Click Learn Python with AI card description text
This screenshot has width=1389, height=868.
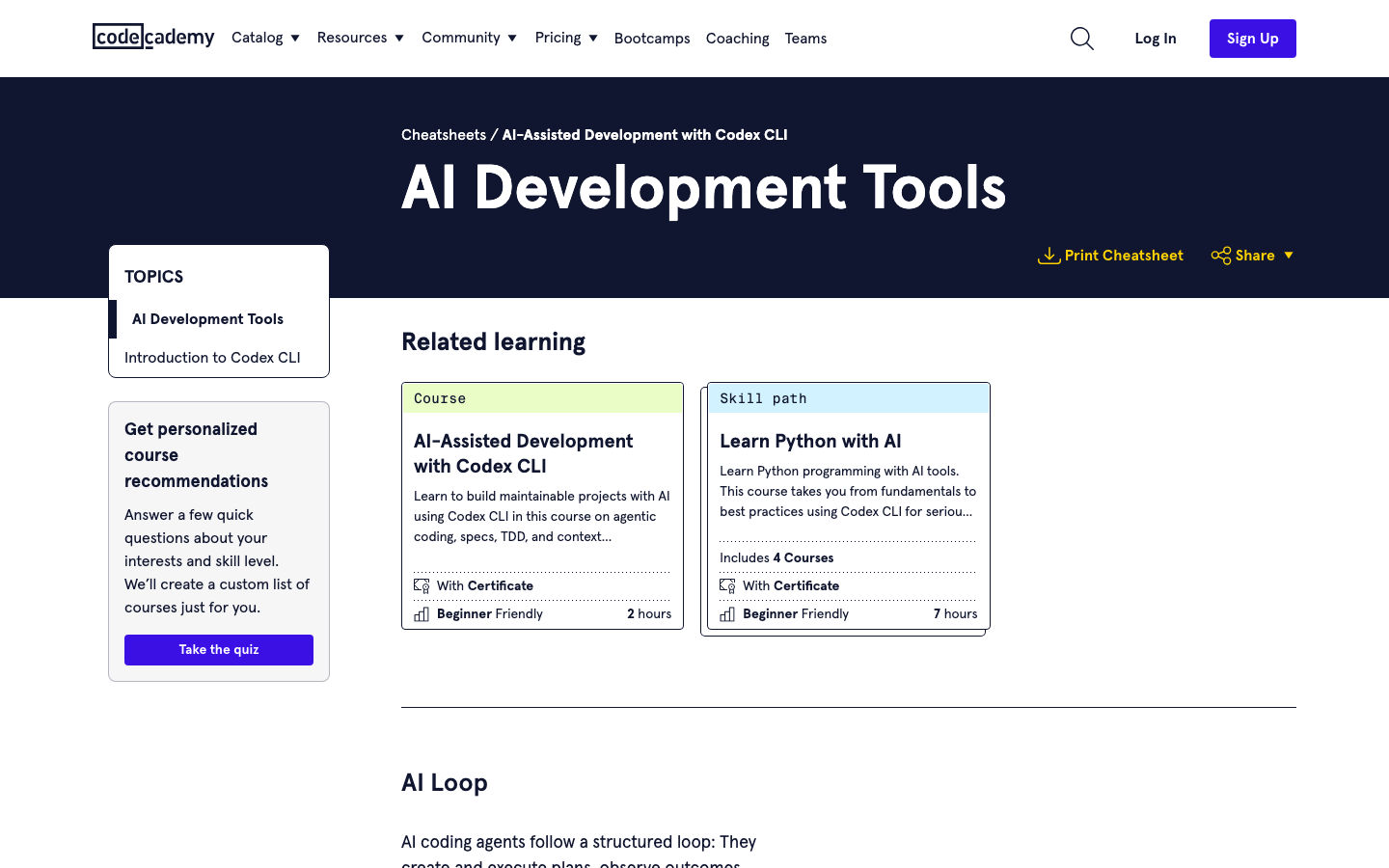[848, 491]
